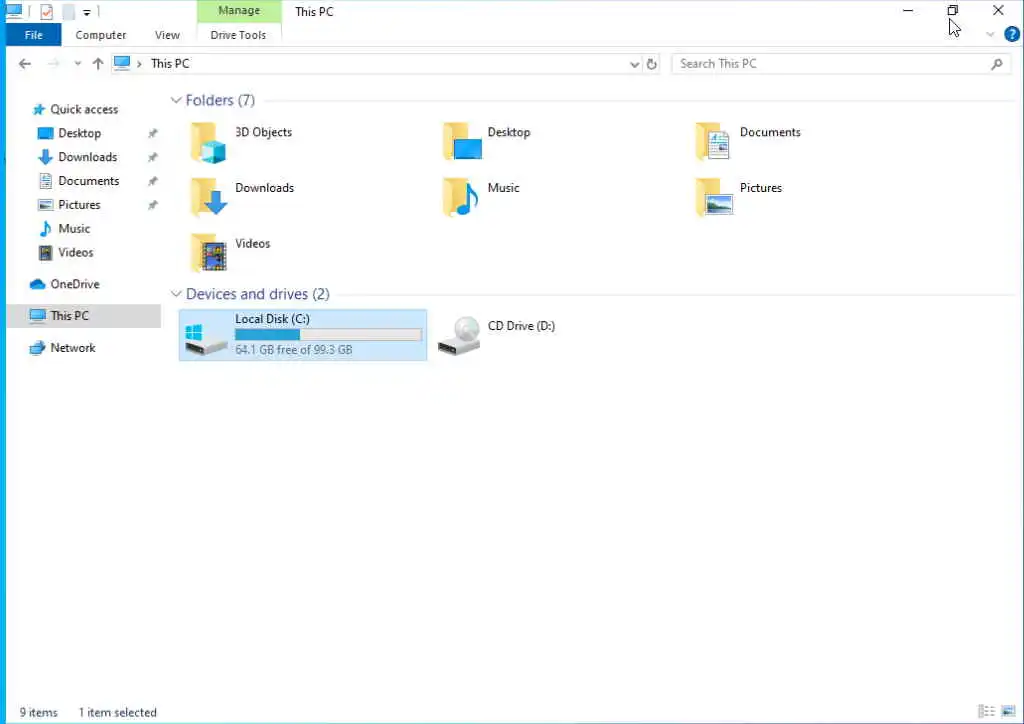
Task: Select the CD Drive (D:) icon
Action: coord(458,336)
